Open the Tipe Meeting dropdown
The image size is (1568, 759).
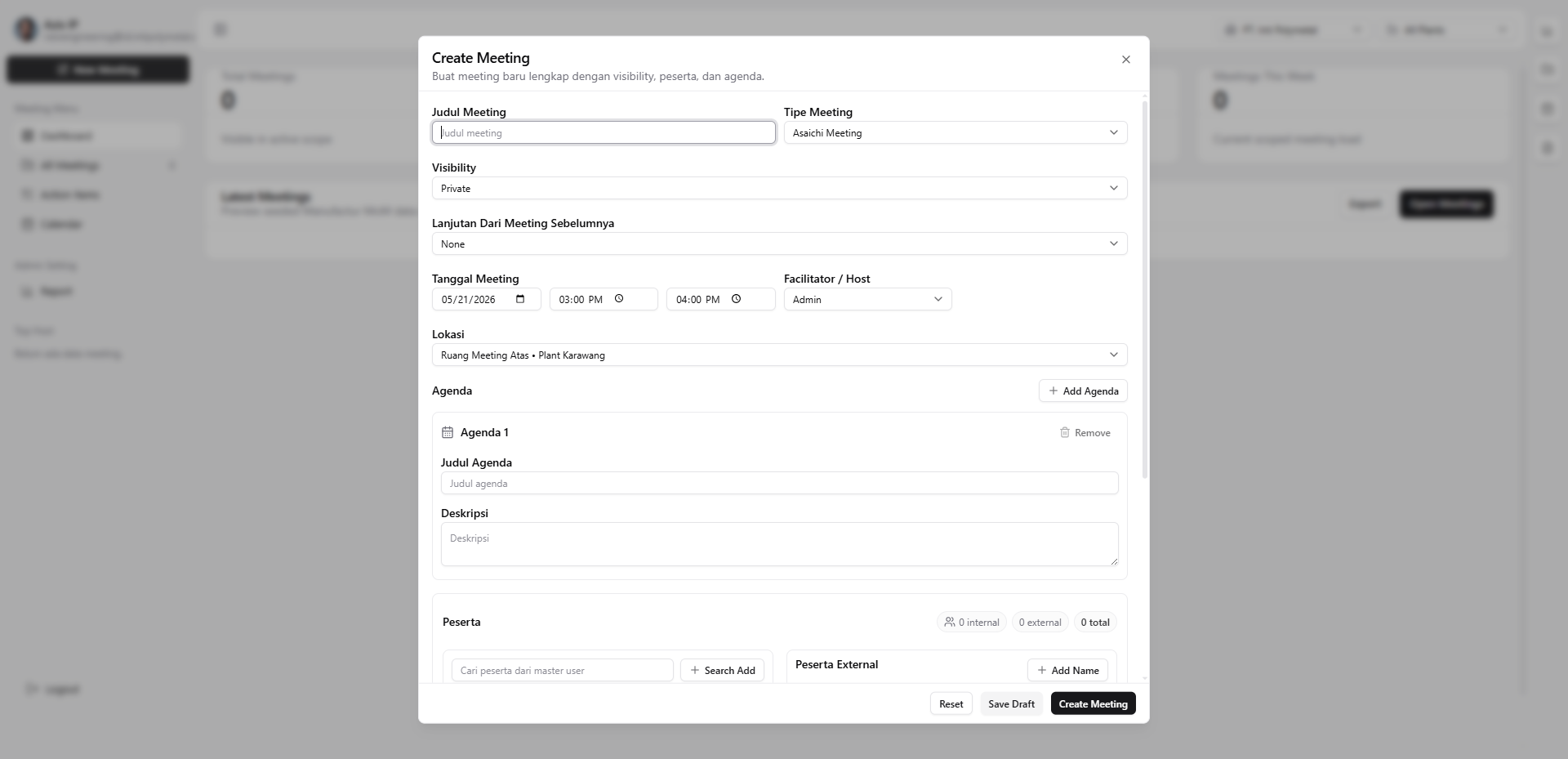[955, 132]
